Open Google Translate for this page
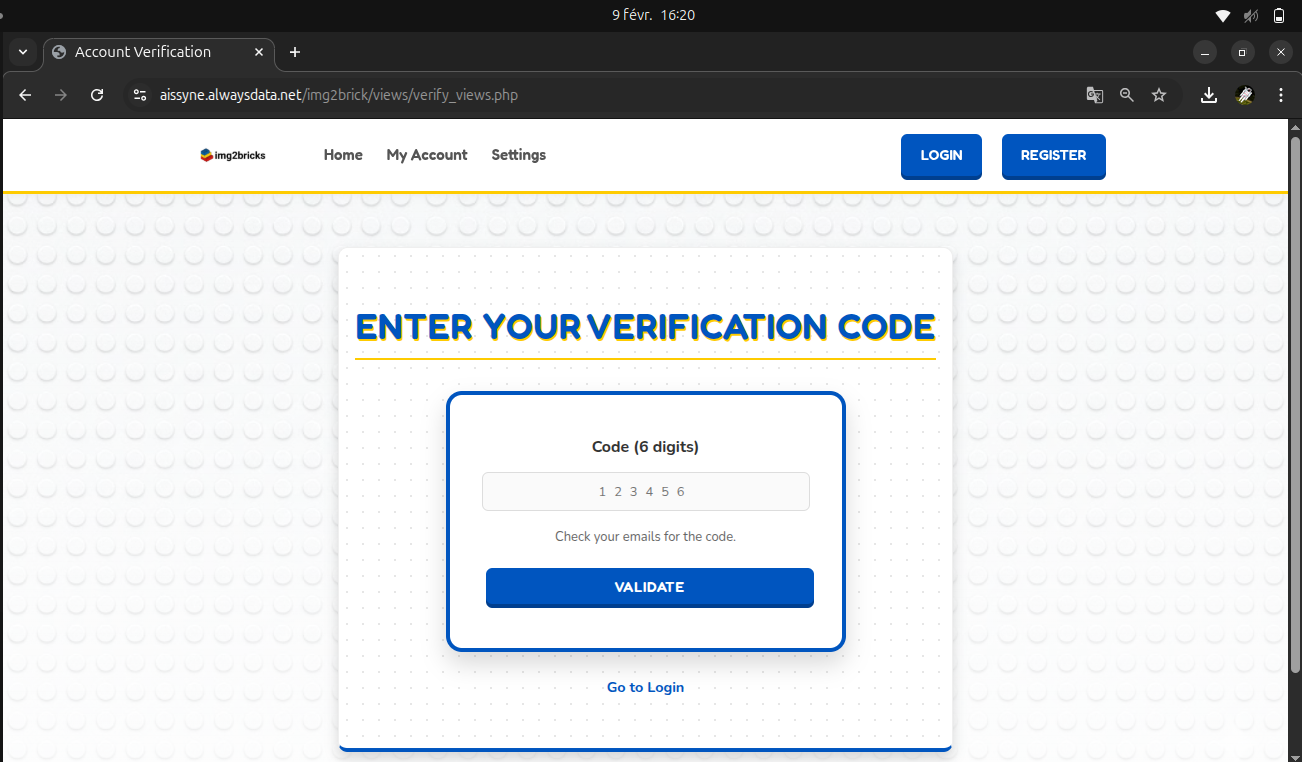The width and height of the screenshot is (1302, 762). 1095,95
